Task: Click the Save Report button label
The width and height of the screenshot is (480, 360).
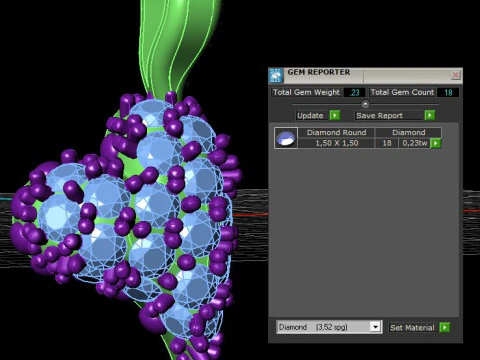Action: pos(380,115)
